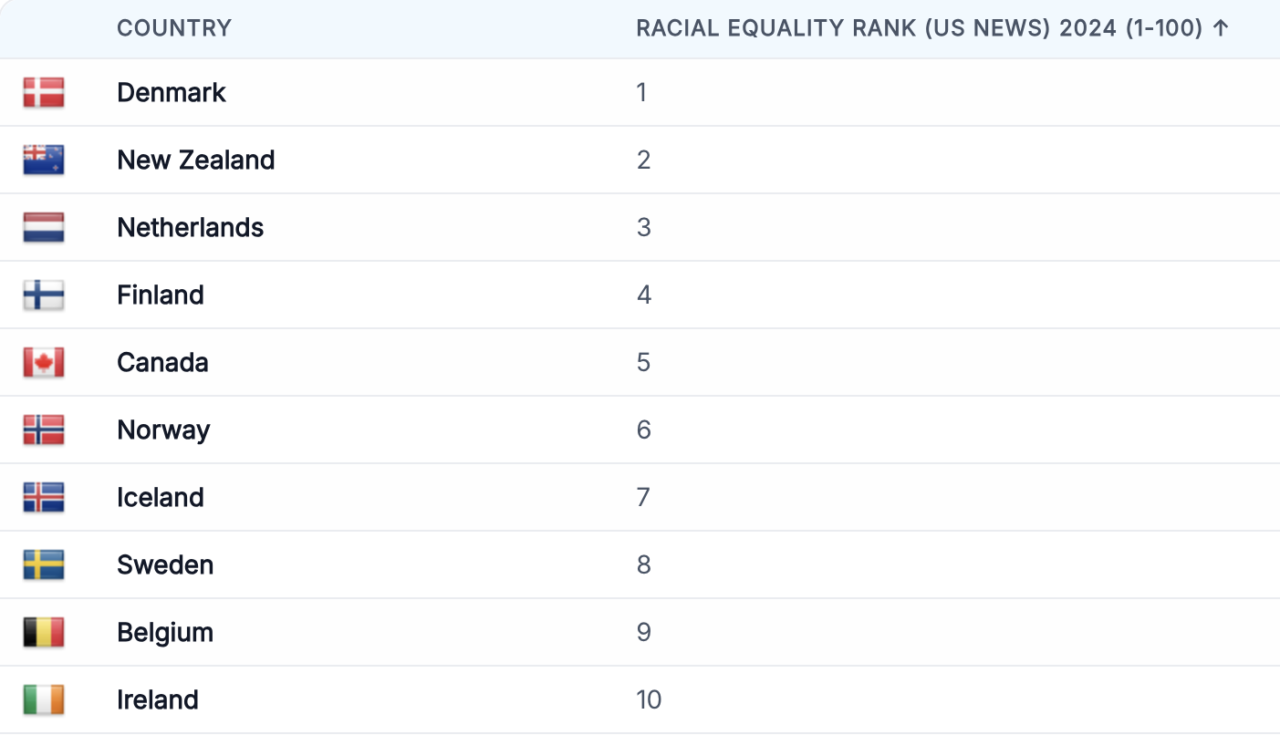Sort by Racial Equality Rank column header
This screenshot has width=1280, height=735.
coord(919,28)
